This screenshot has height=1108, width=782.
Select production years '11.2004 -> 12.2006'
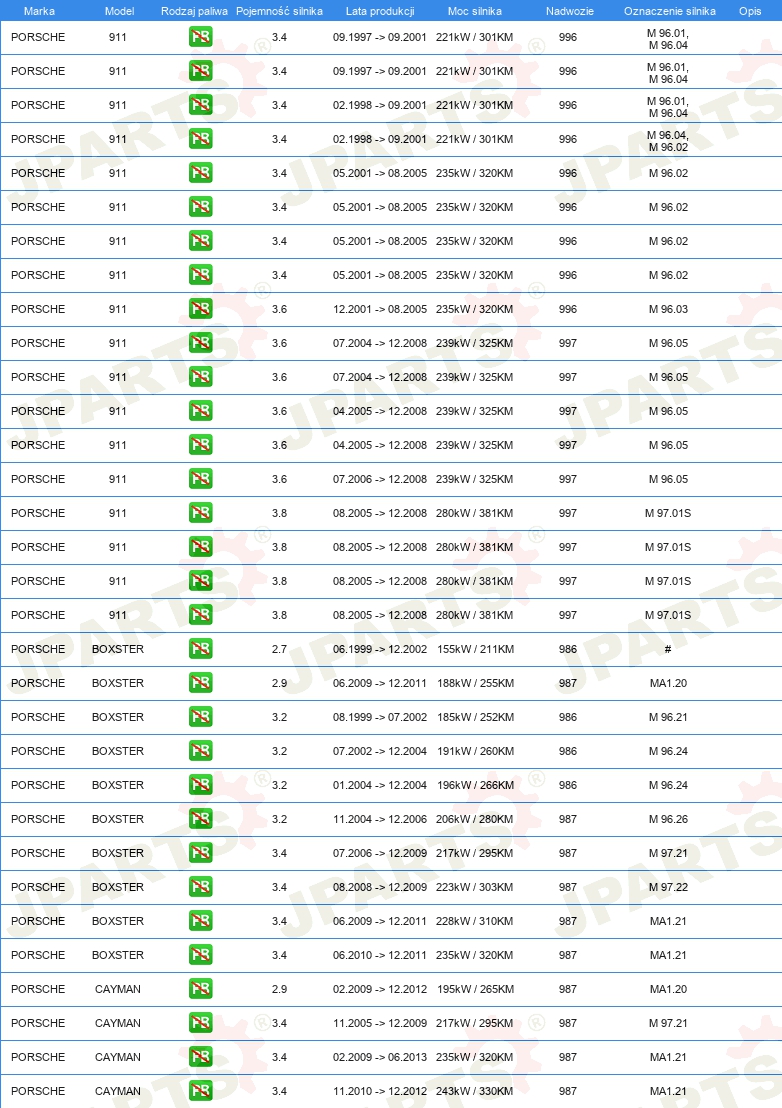[380, 819]
